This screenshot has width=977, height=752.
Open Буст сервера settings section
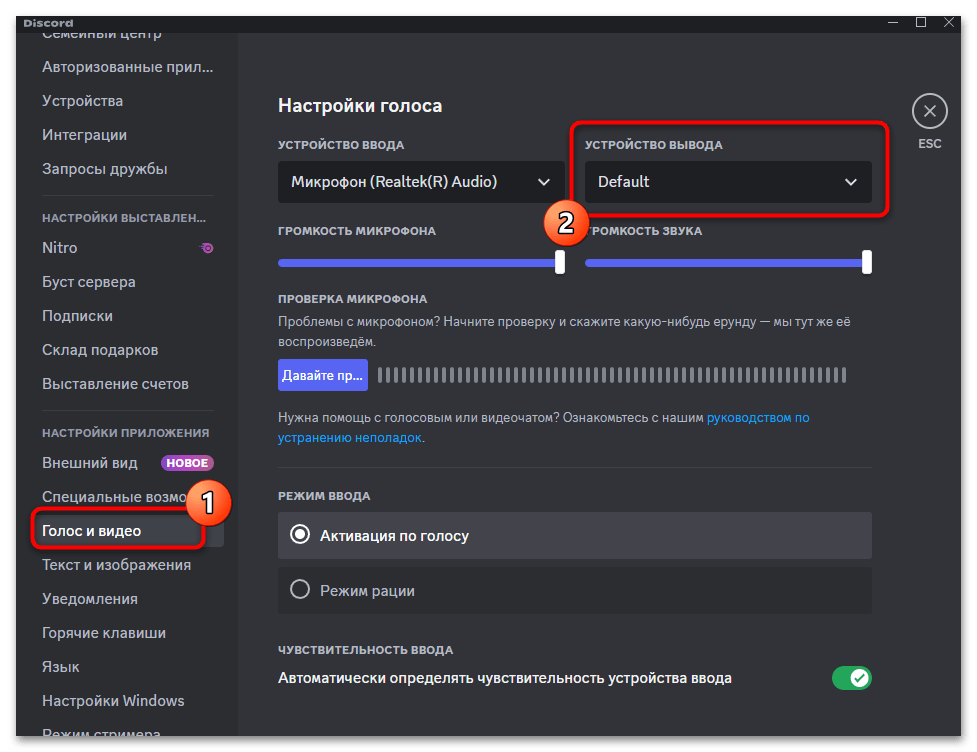(88, 282)
